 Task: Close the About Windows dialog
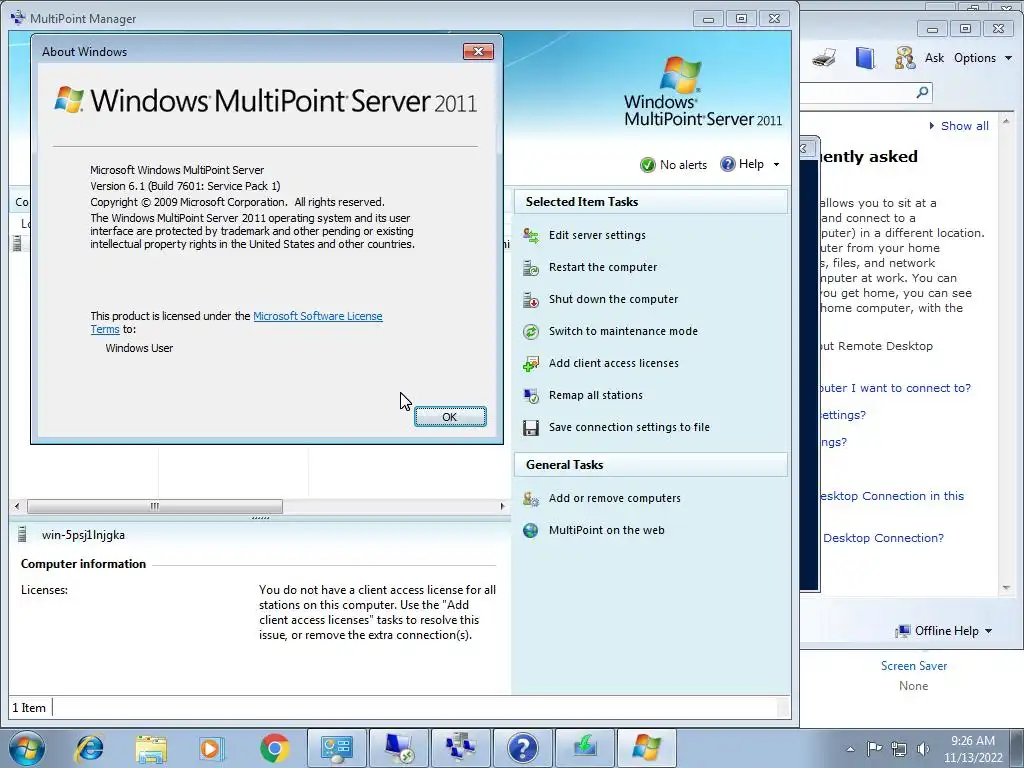pyautogui.click(x=478, y=52)
